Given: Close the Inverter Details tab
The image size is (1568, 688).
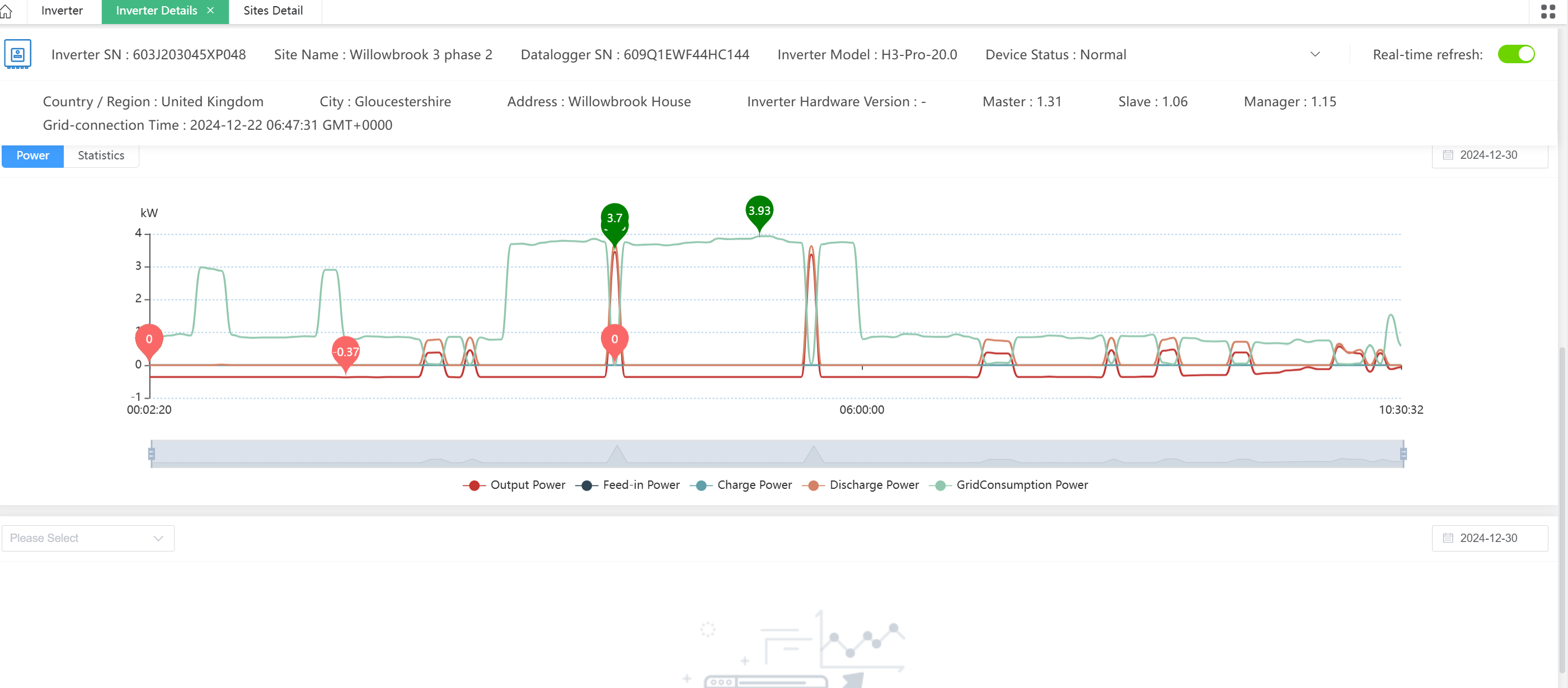Looking at the screenshot, I should coord(210,10).
